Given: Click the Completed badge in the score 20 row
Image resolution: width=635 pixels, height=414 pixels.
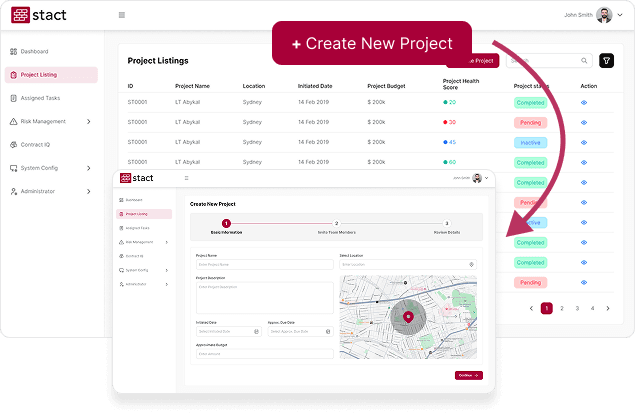Looking at the screenshot, I should [x=531, y=102].
